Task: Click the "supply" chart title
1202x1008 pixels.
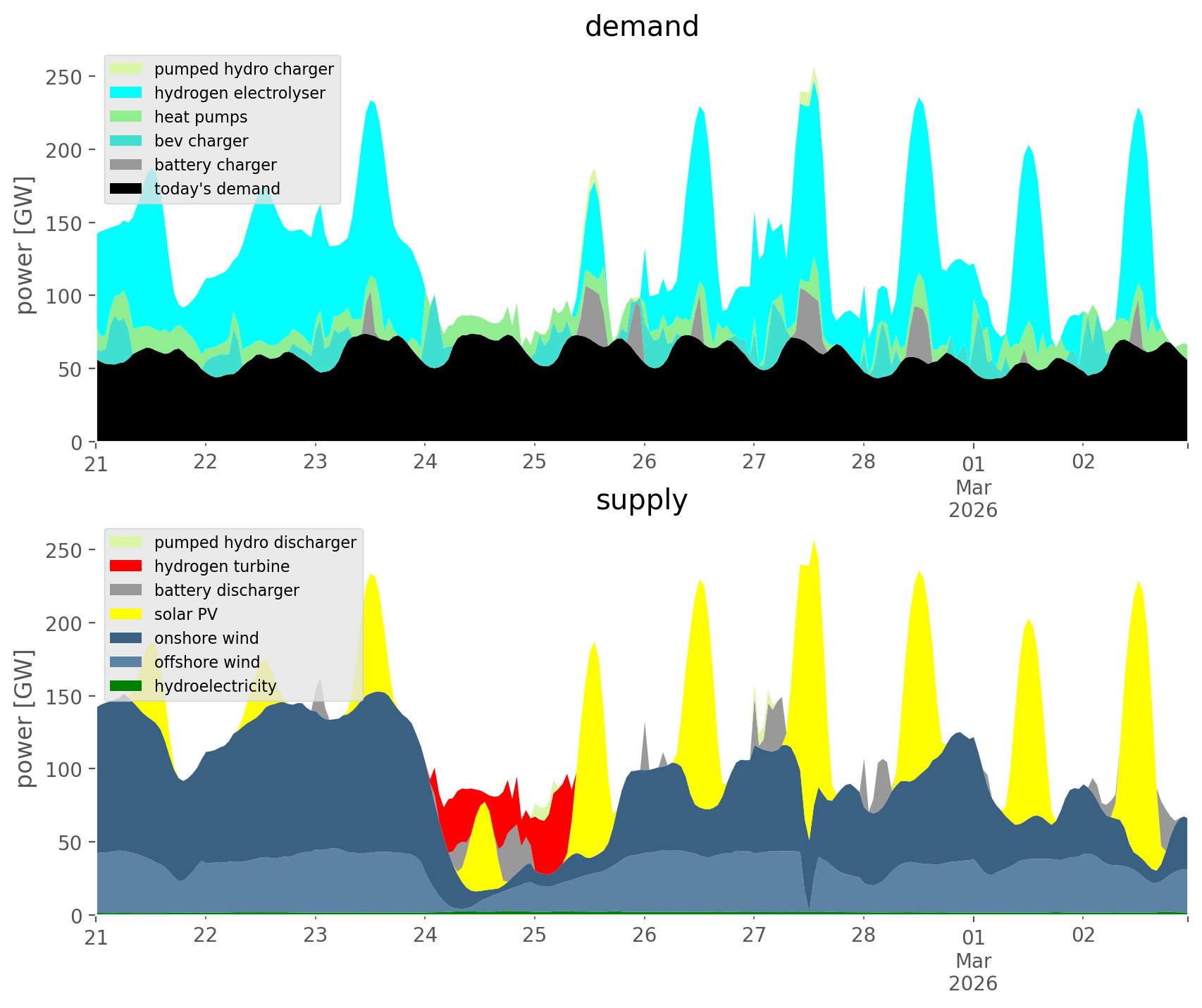Action: click(x=641, y=500)
